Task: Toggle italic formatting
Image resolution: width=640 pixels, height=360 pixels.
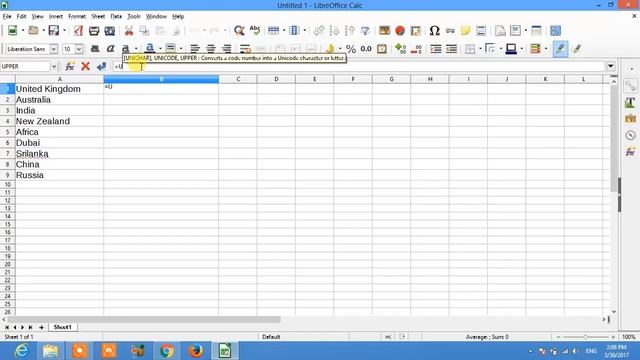Action: pos(110,49)
